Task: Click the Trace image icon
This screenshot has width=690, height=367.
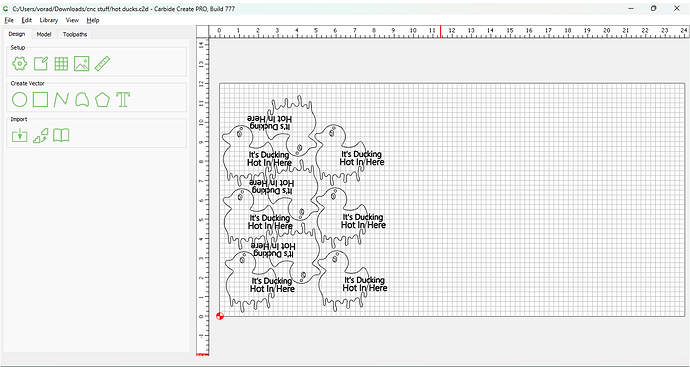Action: 40,136
